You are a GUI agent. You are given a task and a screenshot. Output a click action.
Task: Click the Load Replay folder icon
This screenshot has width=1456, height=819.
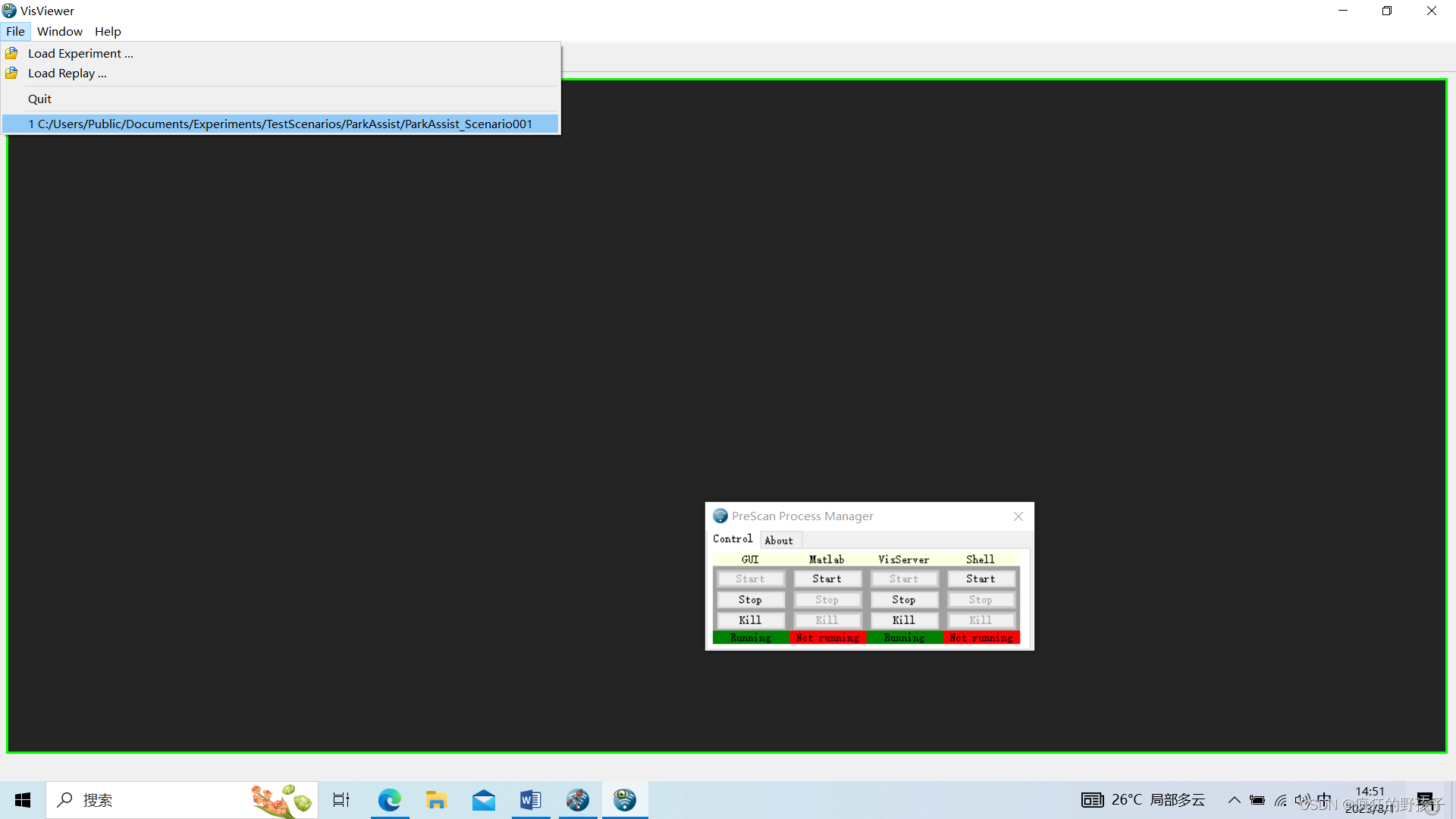(x=11, y=74)
